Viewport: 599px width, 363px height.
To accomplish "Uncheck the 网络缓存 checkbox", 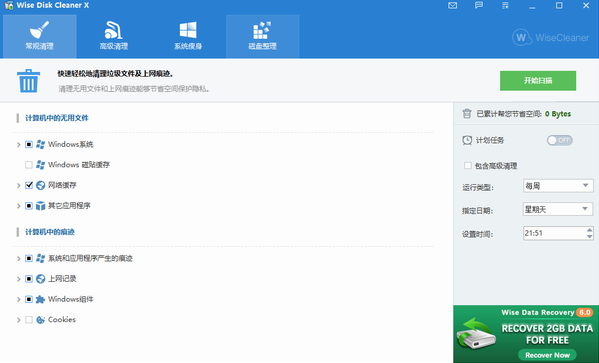I will tap(29, 185).
